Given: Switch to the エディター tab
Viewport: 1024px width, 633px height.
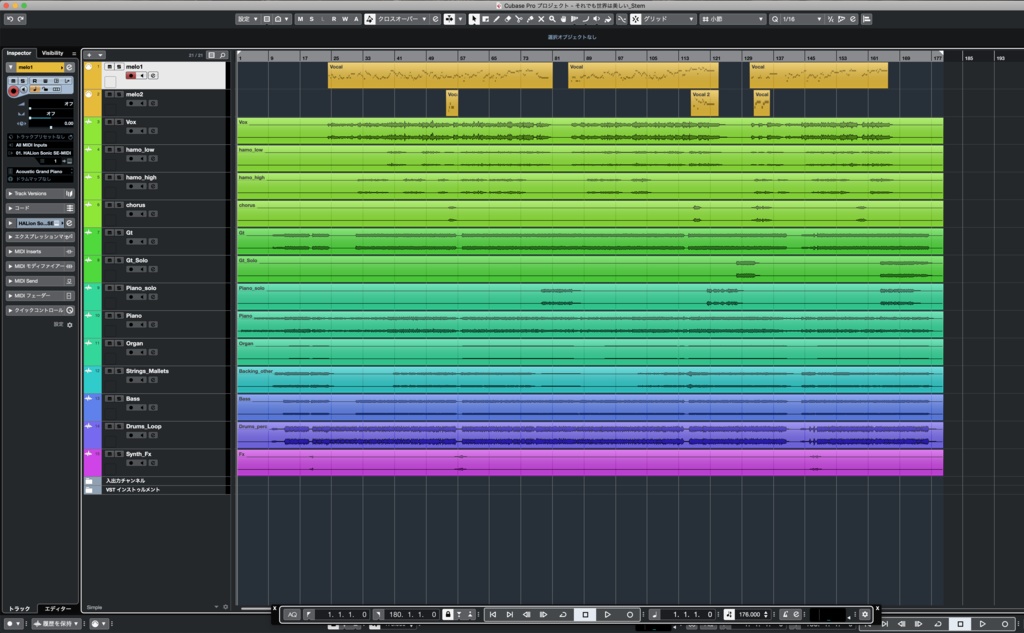Looking at the screenshot, I should 57,608.
